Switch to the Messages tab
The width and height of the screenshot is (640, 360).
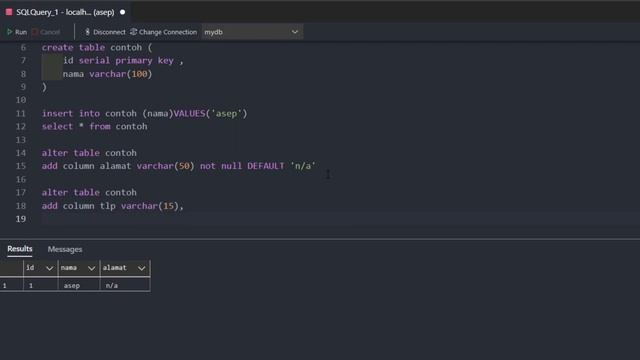coord(65,249)
